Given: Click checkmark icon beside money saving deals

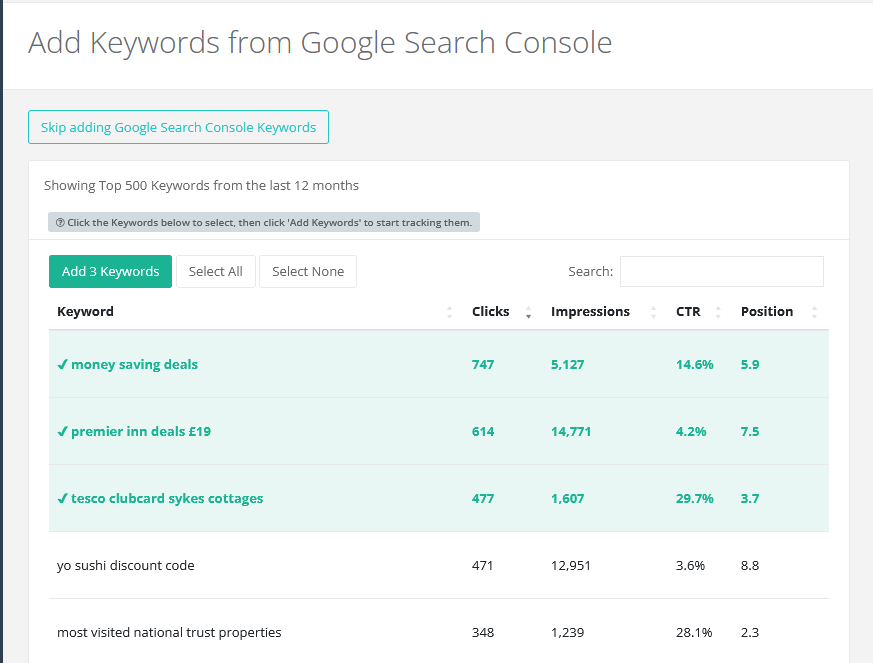Looking at the screenshot, I should (62, 364).
